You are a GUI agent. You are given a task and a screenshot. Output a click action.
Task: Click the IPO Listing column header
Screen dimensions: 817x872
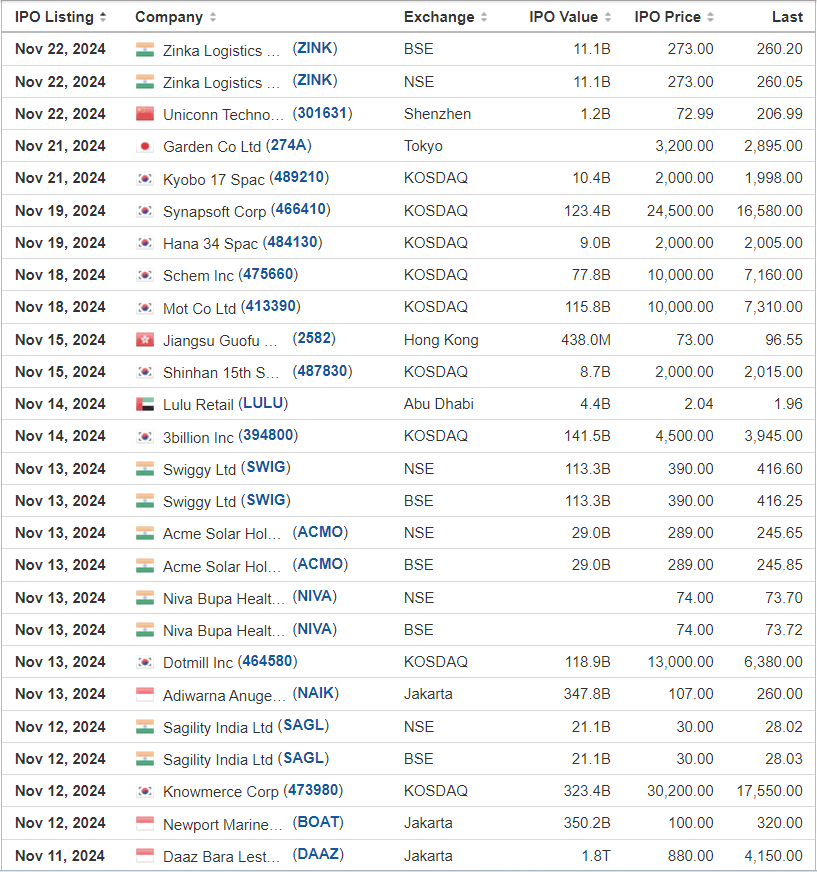click(x=55, y=17)
